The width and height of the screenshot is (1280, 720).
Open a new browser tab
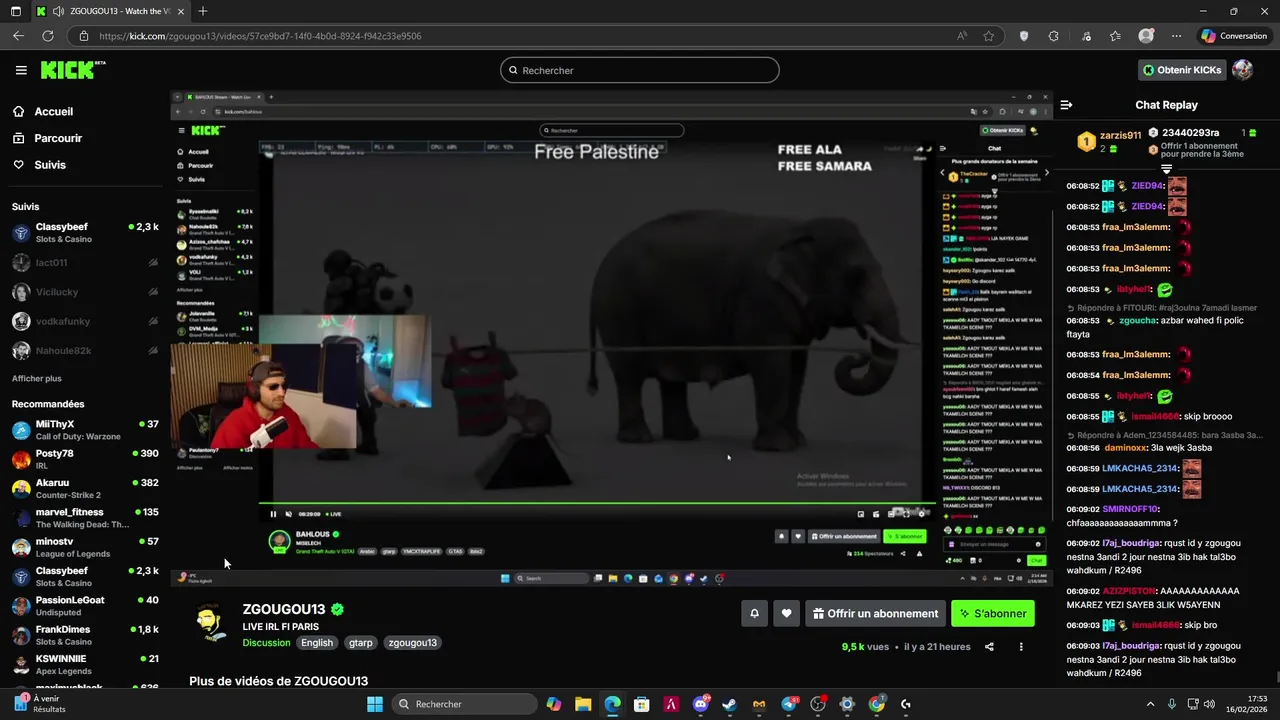[x=203, y=11]
